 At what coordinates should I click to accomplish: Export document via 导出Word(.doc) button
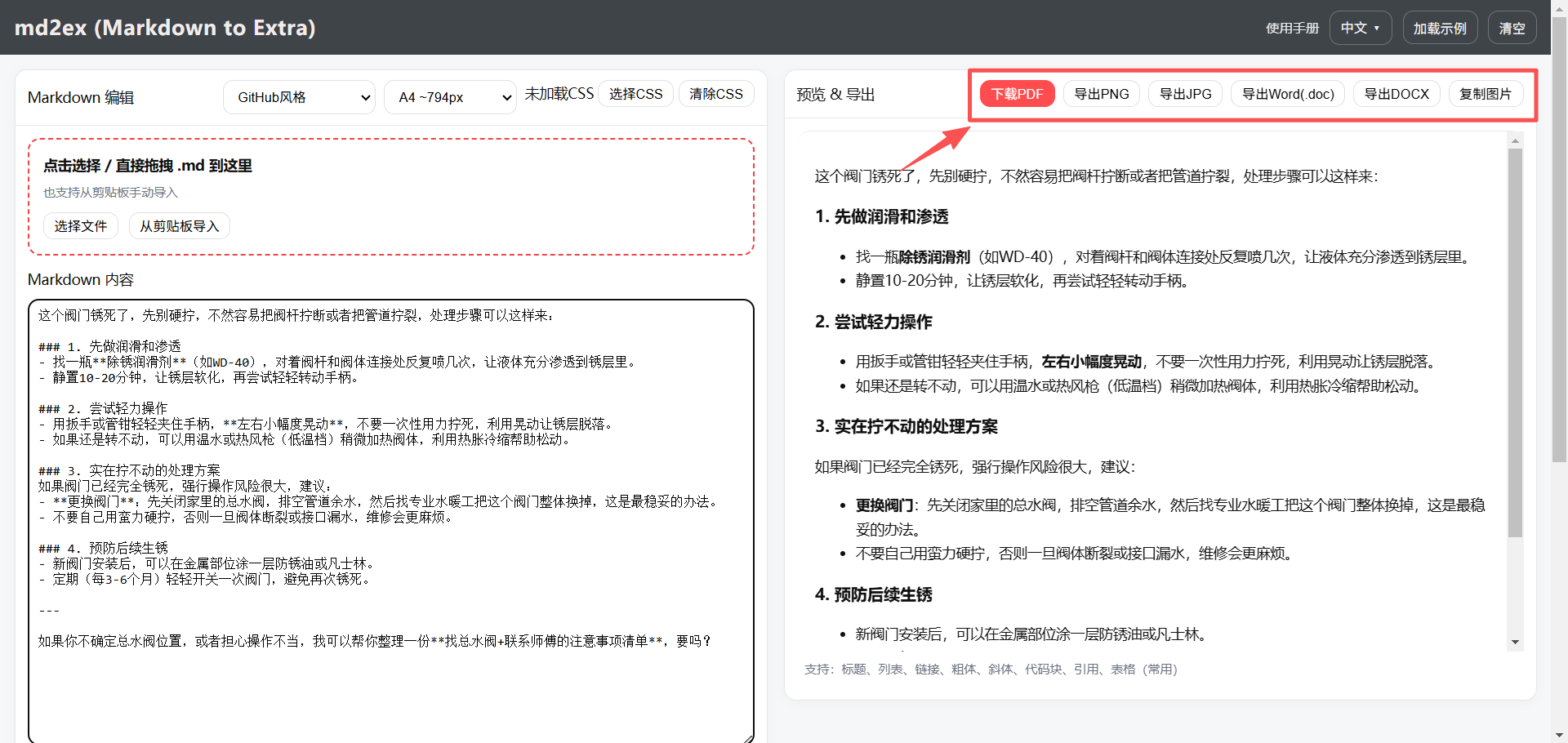[1287, 94]
